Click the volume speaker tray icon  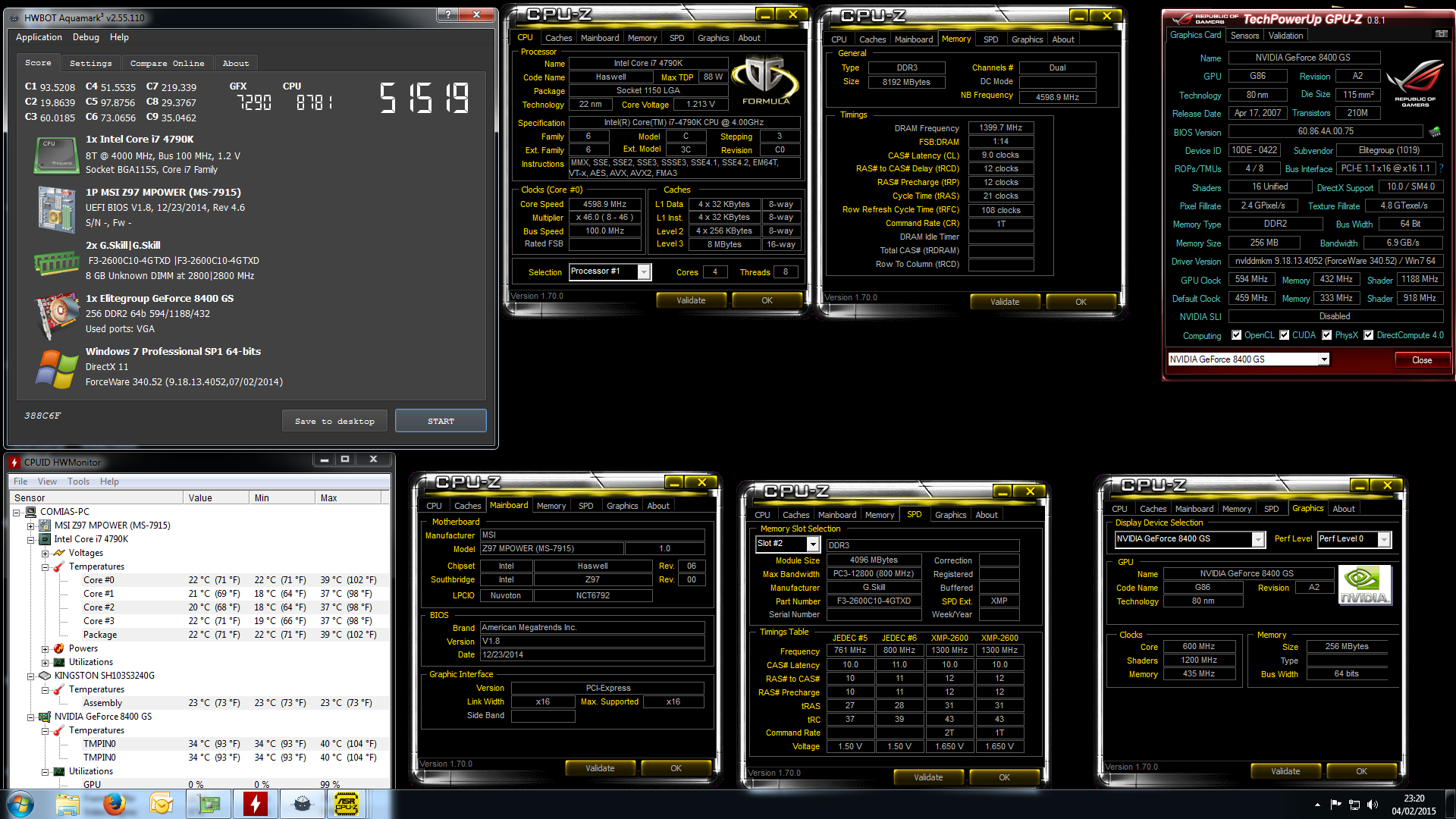click(x=1372, y=805)
